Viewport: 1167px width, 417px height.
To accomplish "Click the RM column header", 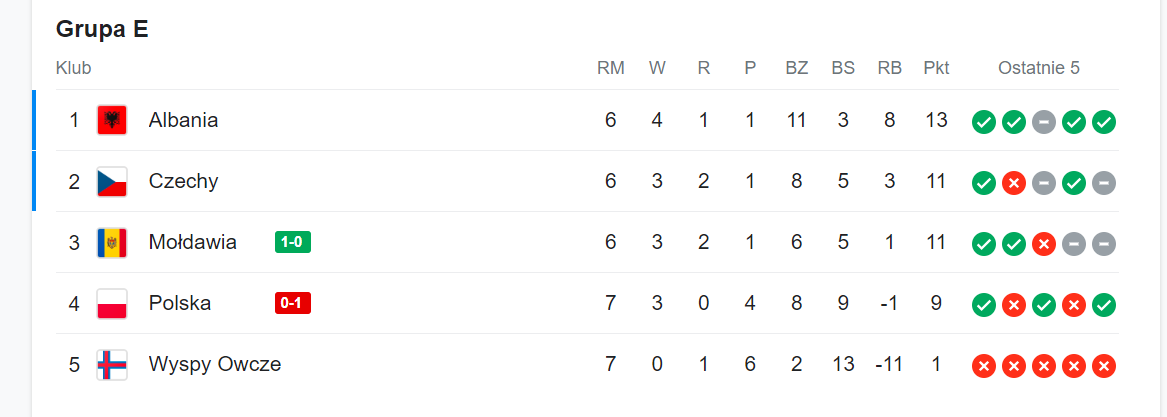I will click(610, 69).
